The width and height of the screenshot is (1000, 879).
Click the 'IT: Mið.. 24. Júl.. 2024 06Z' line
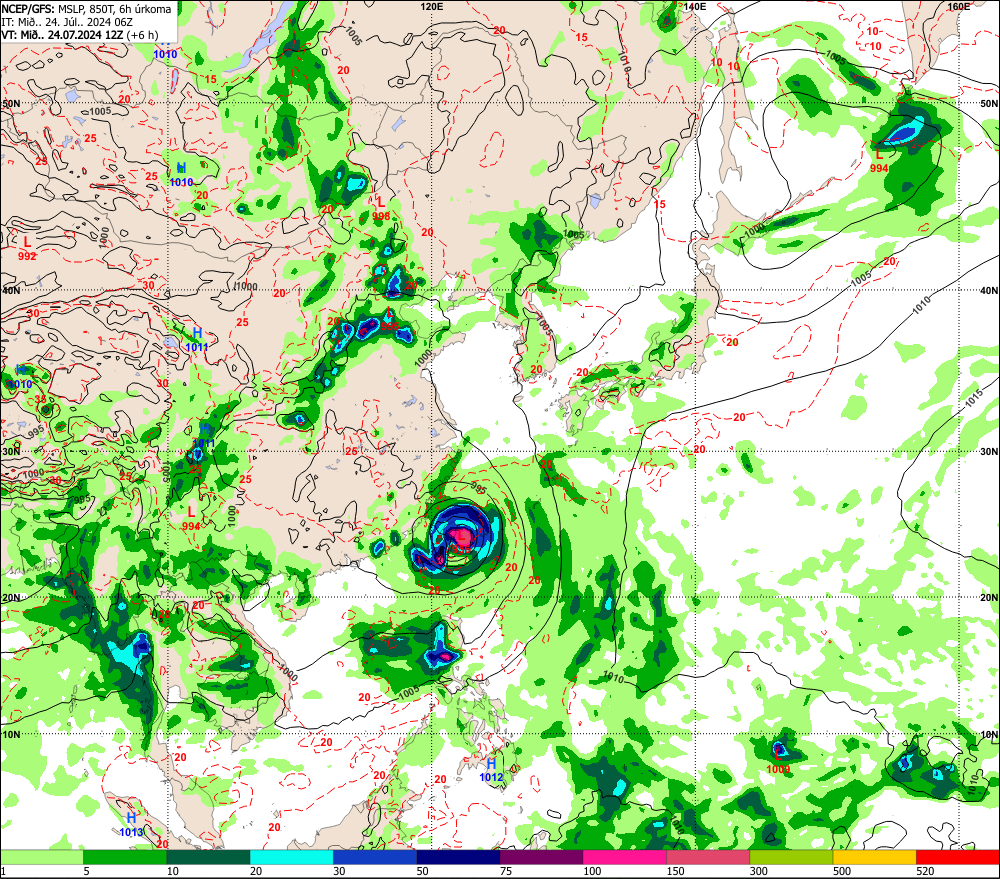tap(67, 22)
